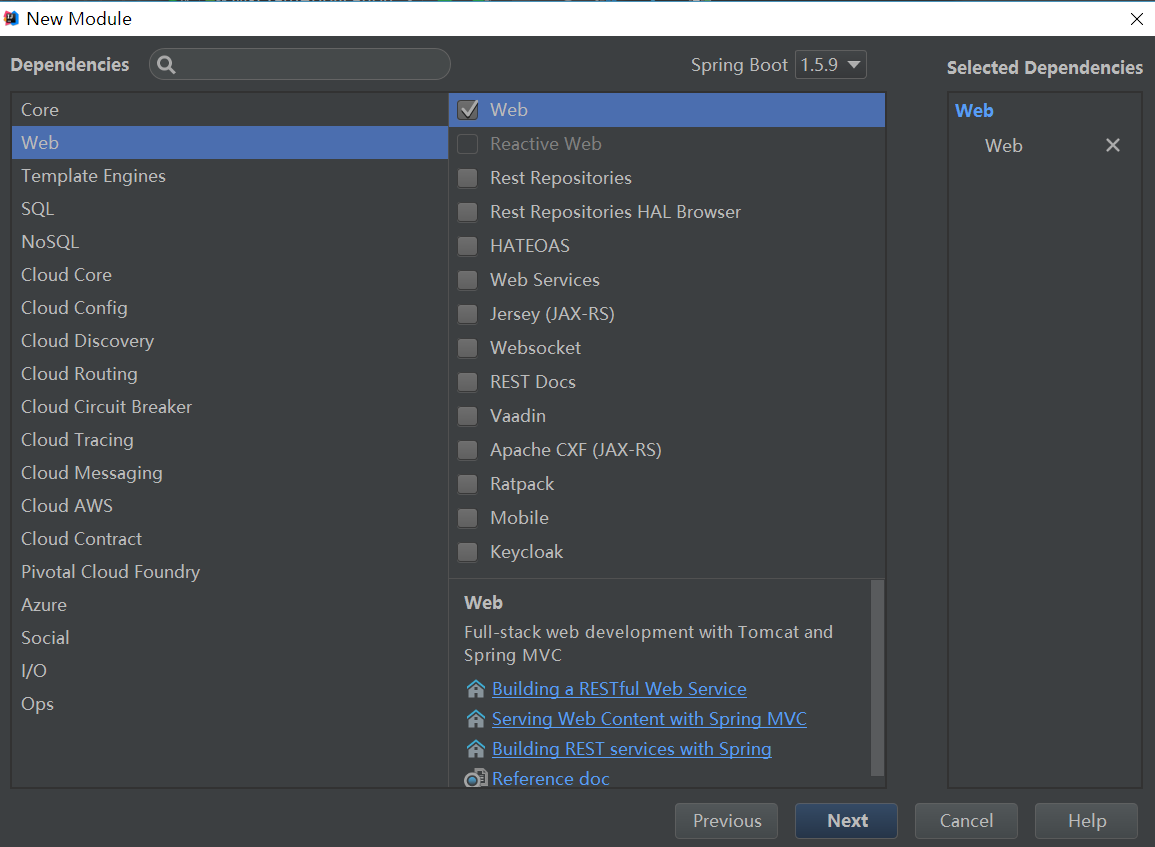Open the Spring Boot version dropdown
This screenshot has height=847, width=1155.
[x=830, y=65]
